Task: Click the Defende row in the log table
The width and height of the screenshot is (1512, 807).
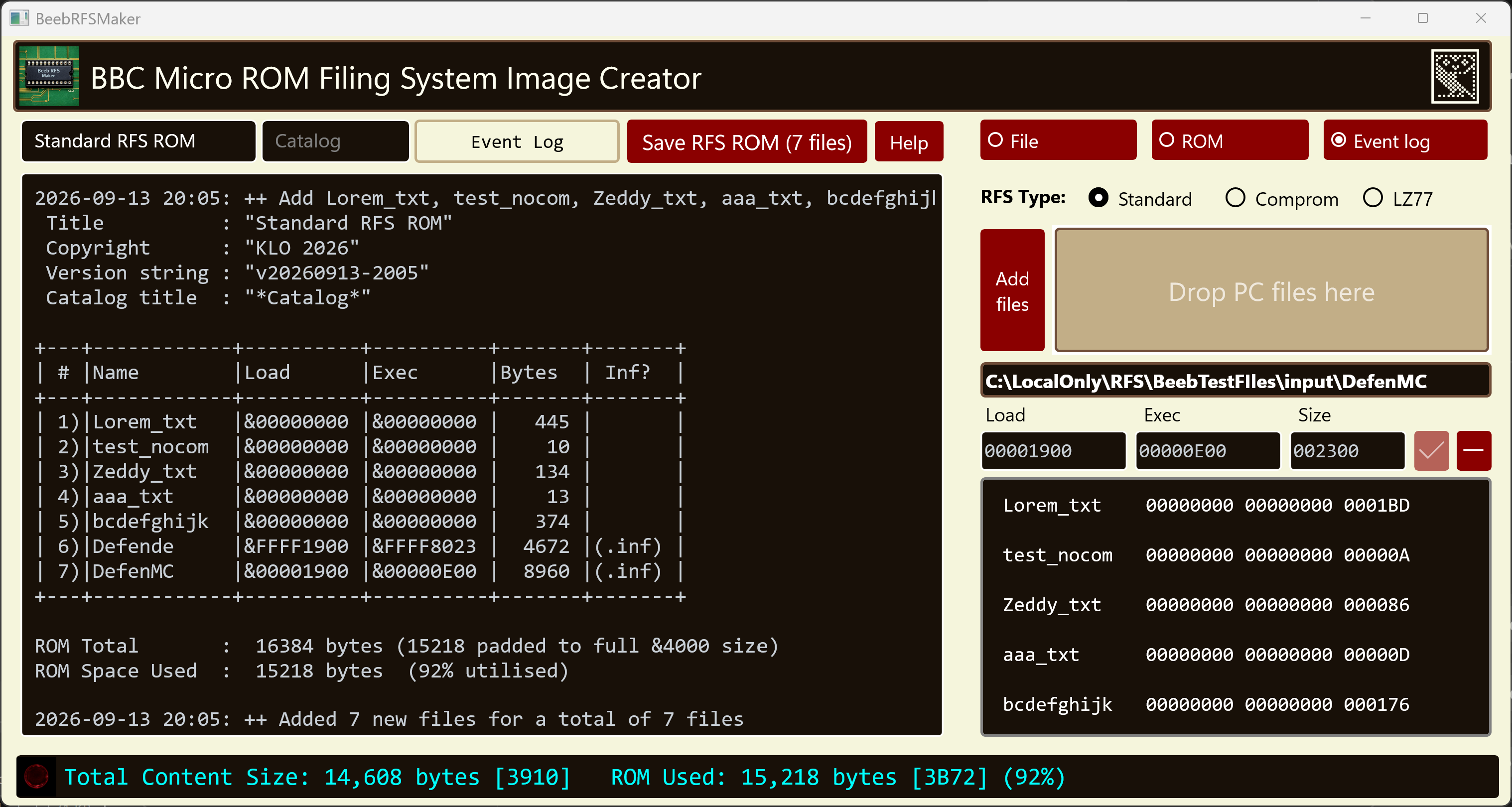Action: [x=360, y=546]
